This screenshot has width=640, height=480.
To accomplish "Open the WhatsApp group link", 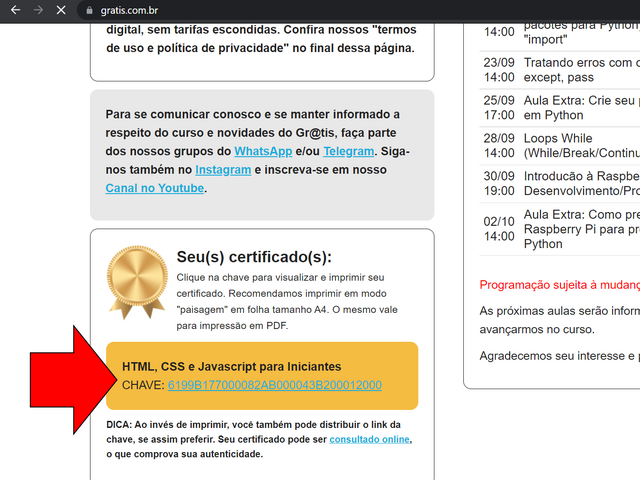I will [x=263, y=151].
